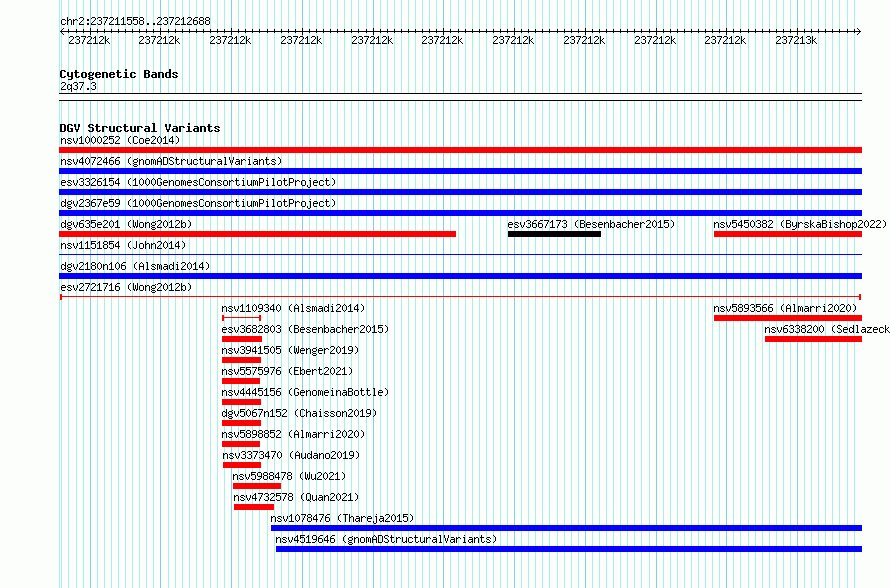Select the red nsv5898852 variant bar
The image size is (890, 588).
click(x=241, y=444)
